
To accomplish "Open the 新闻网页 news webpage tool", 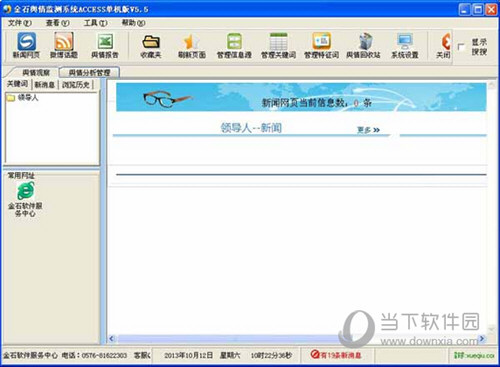I will (26, 45).
